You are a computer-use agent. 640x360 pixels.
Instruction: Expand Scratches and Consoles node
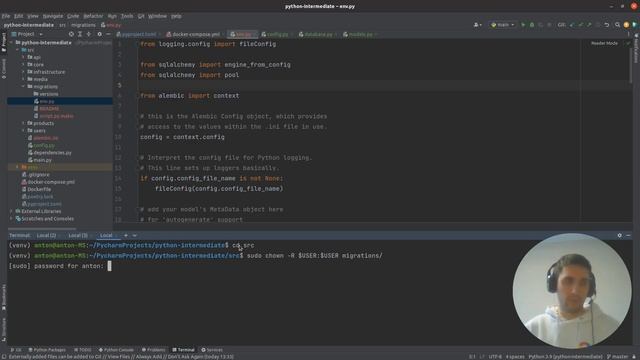coord(11,219)
